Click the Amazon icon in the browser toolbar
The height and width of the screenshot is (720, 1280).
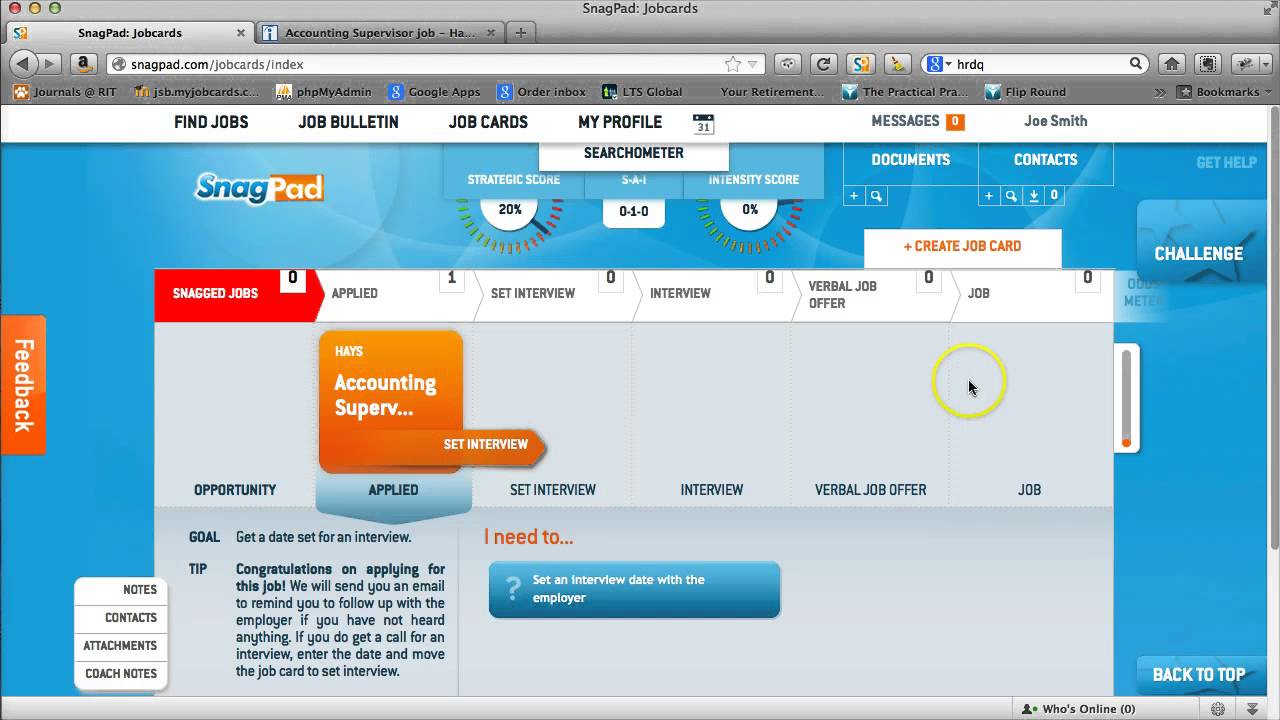(84, 64)
